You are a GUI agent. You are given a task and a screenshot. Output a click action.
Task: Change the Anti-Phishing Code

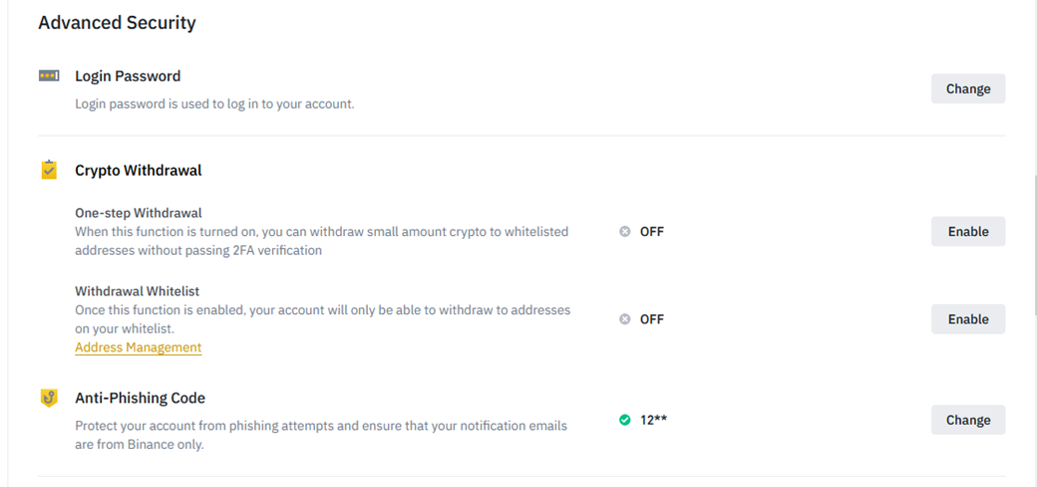968,420
